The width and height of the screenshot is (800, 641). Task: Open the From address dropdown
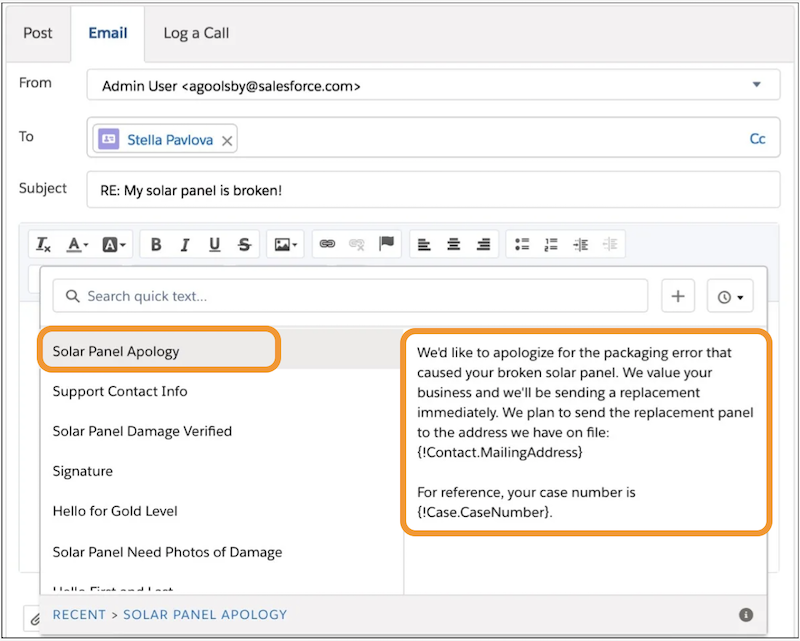[x=756, y=86]
